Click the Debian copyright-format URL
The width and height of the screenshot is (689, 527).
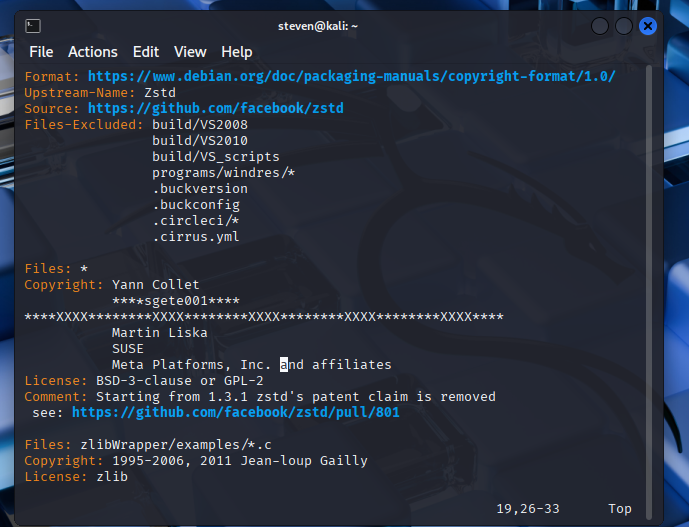pos(351,76)
